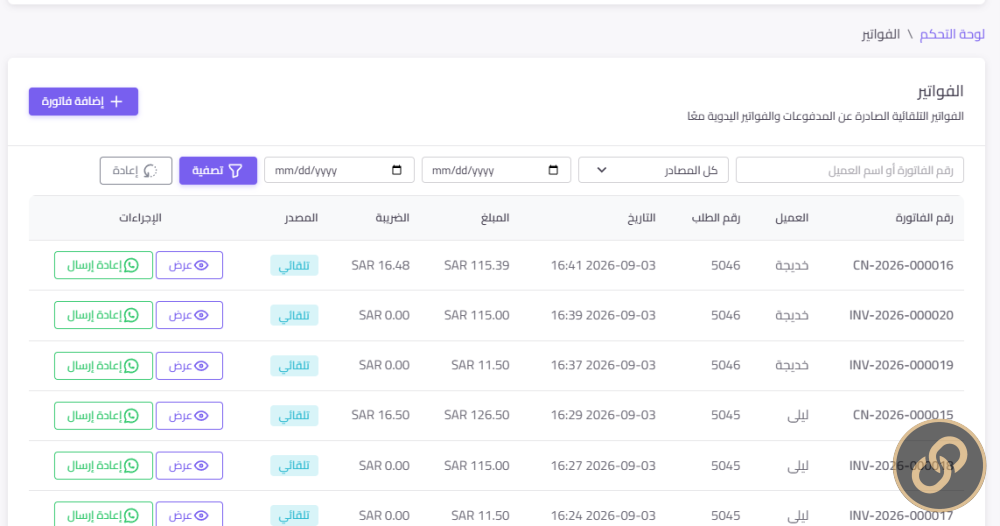The width and height of the screenshot is (1000, 526).
Task: Click amount SAR 115.39
Action: (477, 265)
